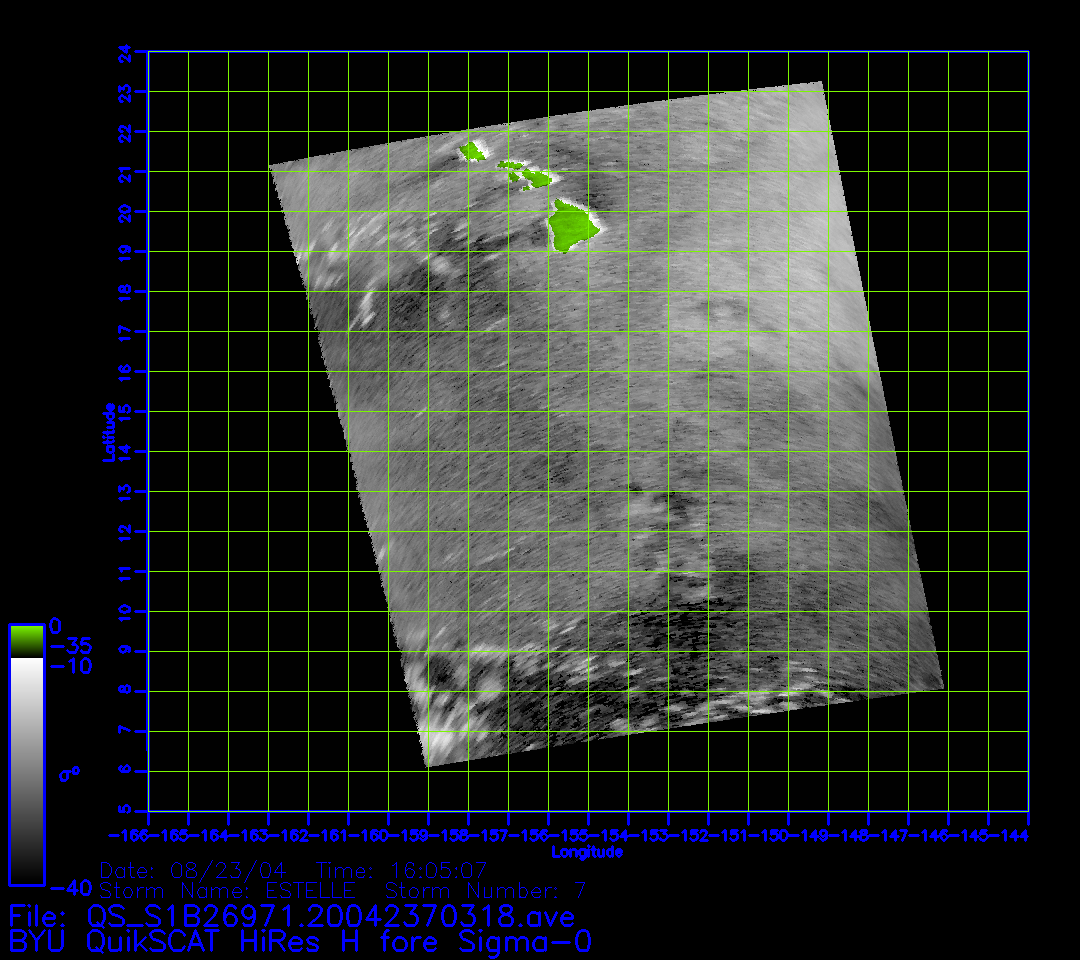Viewport: 1080px width, 960px height.
Task: Click the Latitude axis title
Action: 106,431
